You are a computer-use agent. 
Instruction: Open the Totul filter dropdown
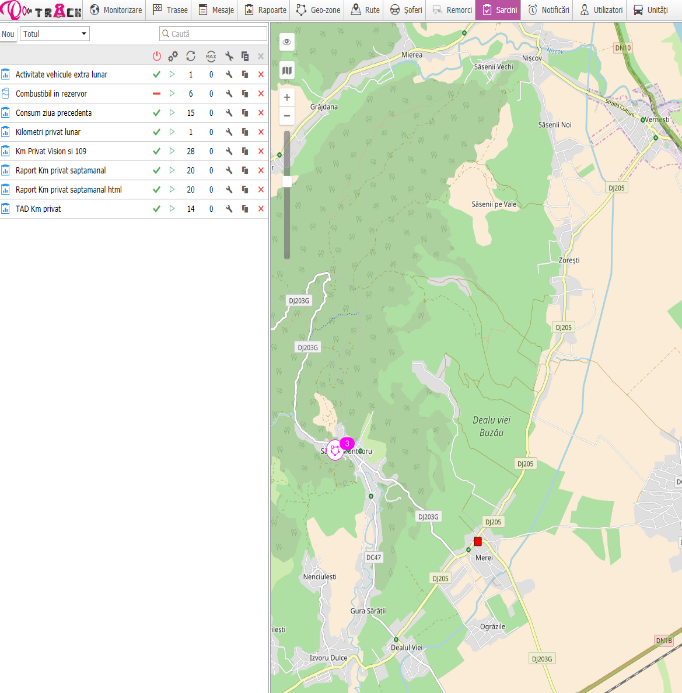tap(55, 34)
